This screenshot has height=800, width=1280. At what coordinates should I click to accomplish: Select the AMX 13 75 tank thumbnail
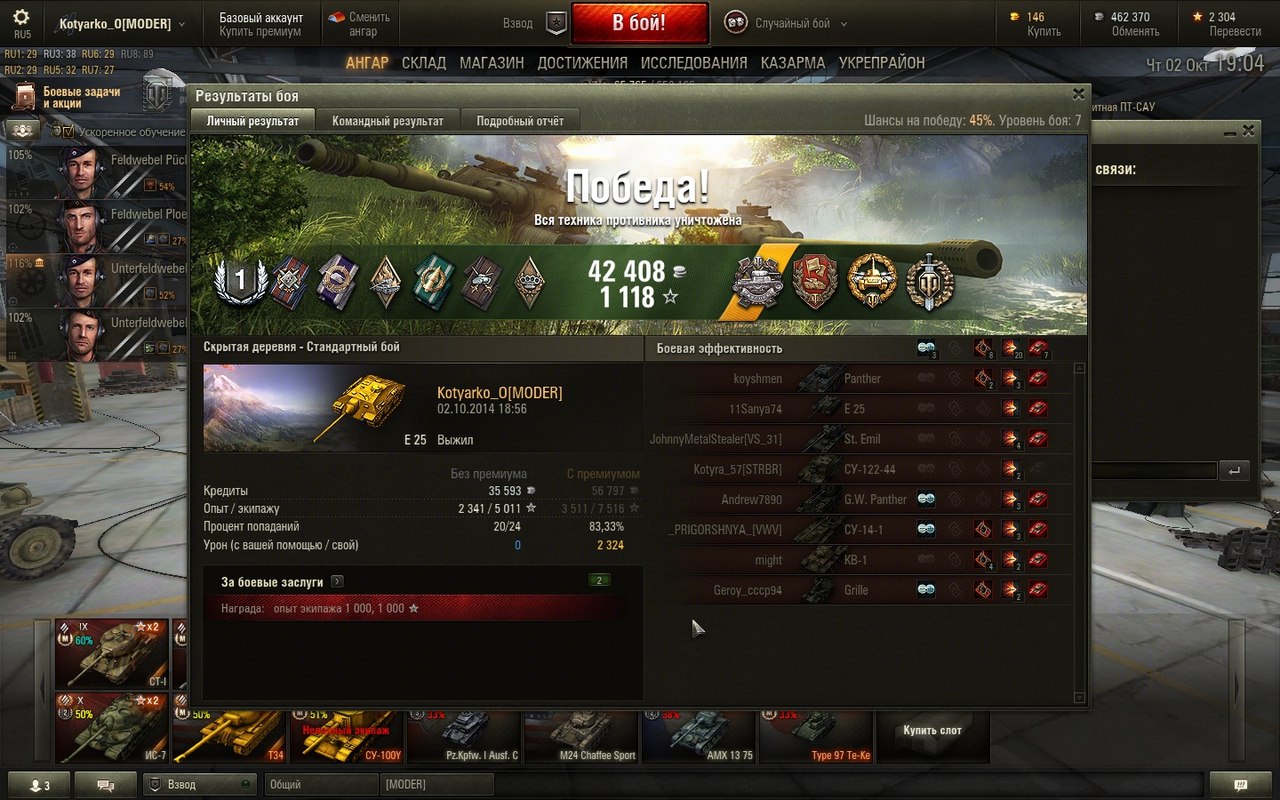699,737
